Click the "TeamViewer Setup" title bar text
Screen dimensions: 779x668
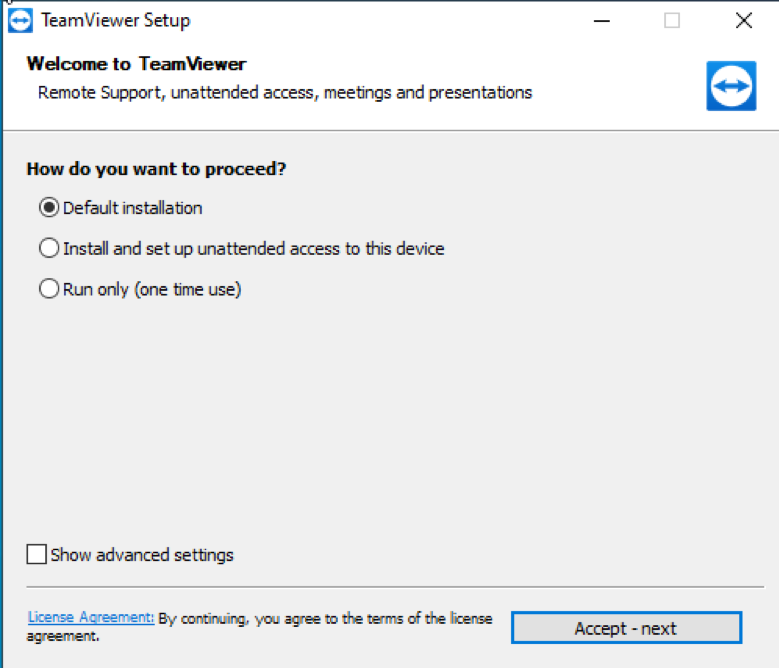tap(115, 20)
